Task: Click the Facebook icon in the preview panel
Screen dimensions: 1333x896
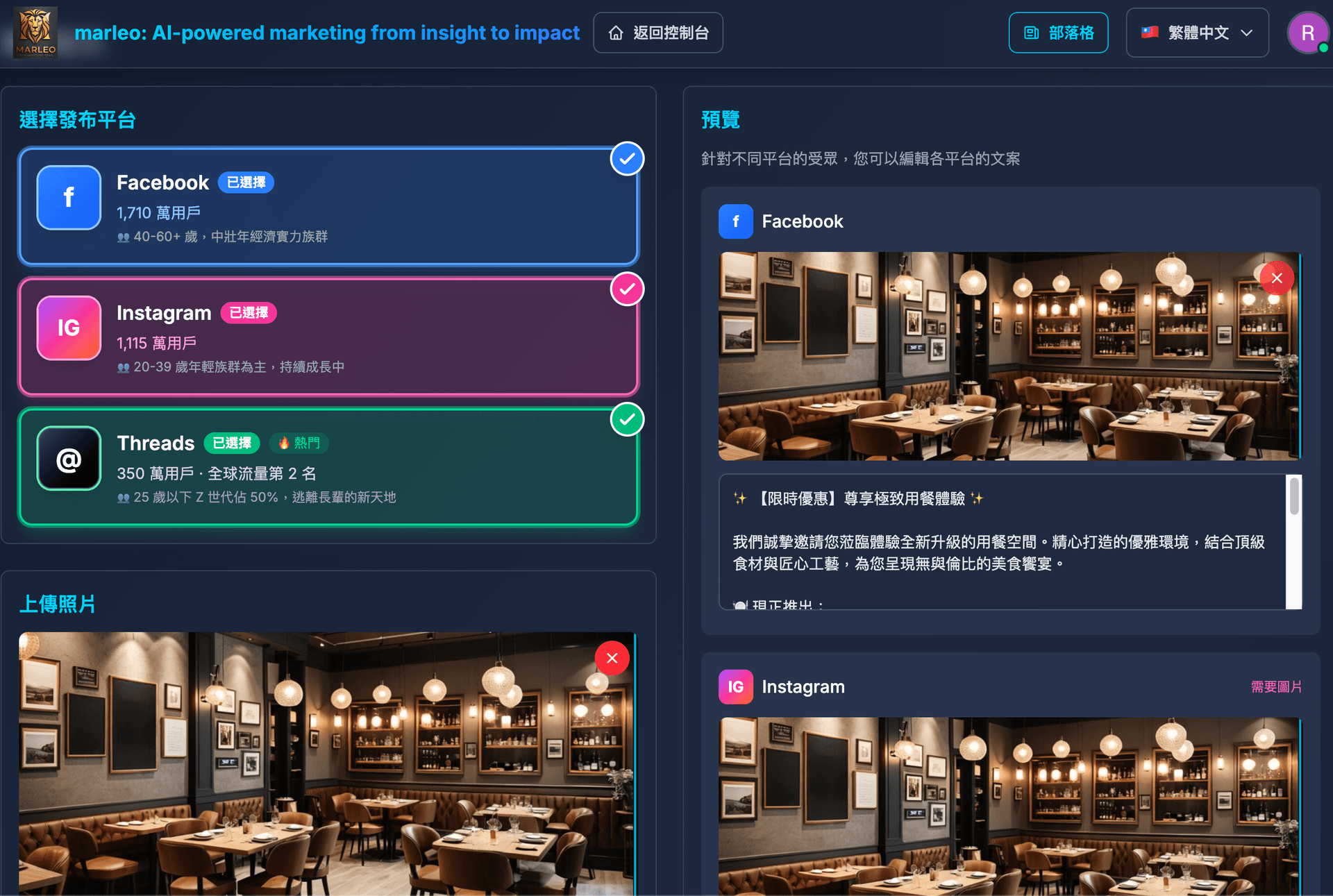Action: pos(736,221)
